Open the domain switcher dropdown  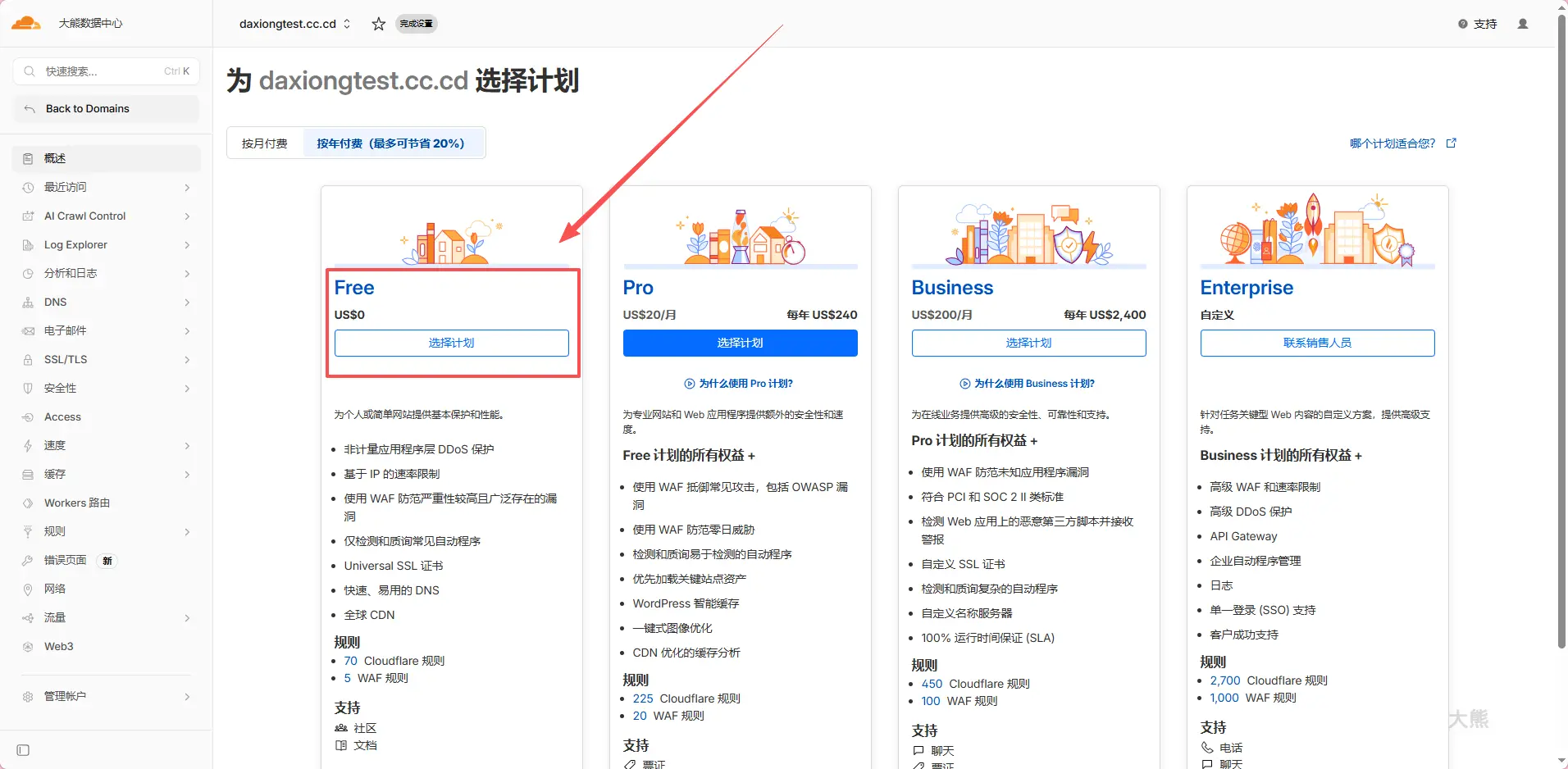(348, 24)
